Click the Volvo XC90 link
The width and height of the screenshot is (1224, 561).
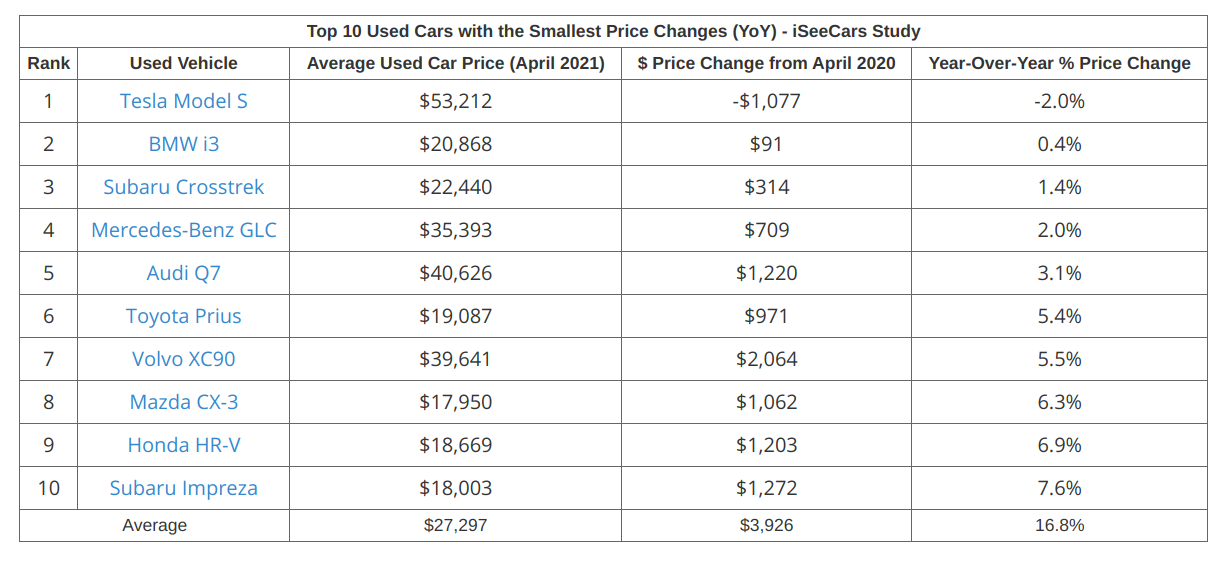coord(184,359)
